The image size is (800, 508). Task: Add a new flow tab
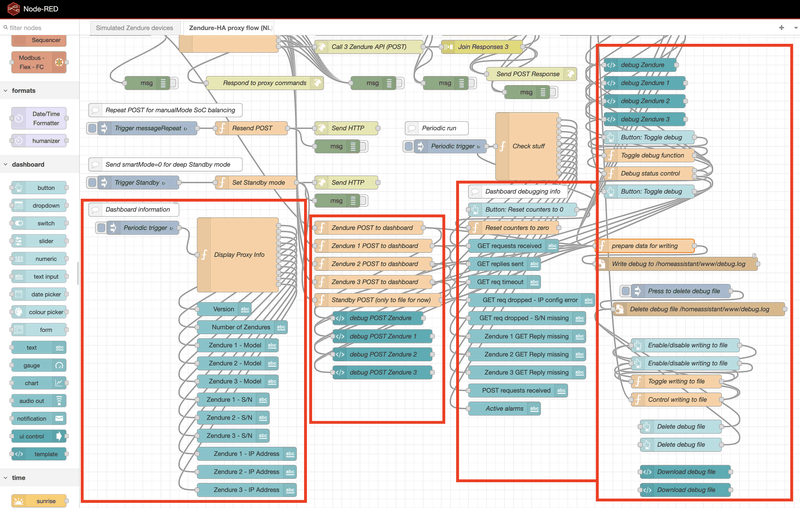click(x=781, y=28)
